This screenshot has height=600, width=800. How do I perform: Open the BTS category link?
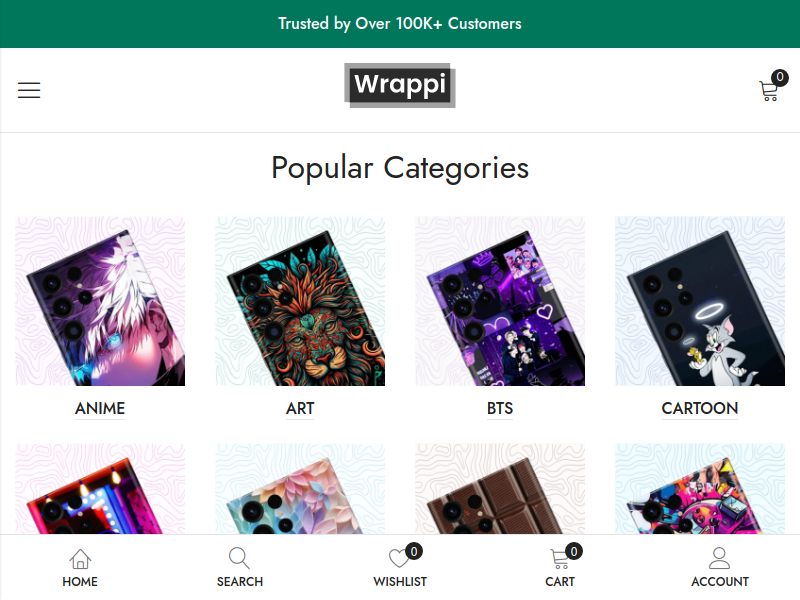[500, 408]
